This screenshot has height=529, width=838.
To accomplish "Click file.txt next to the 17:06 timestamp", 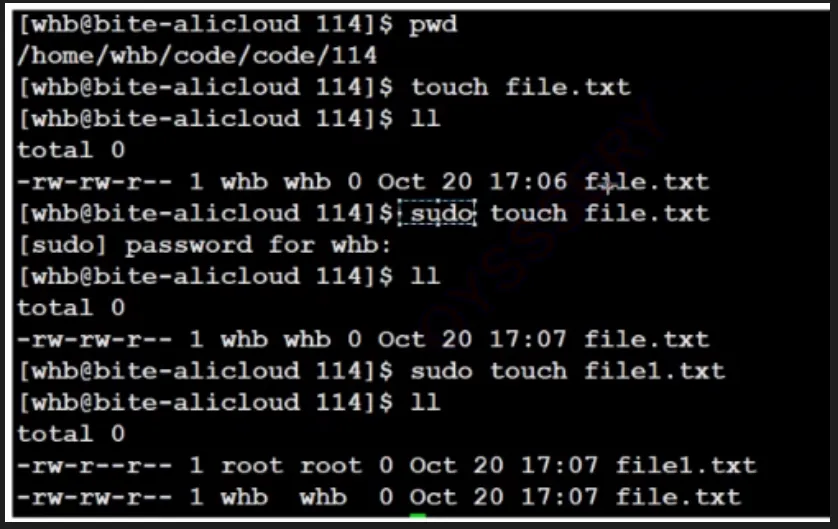I will coord(646,182).
